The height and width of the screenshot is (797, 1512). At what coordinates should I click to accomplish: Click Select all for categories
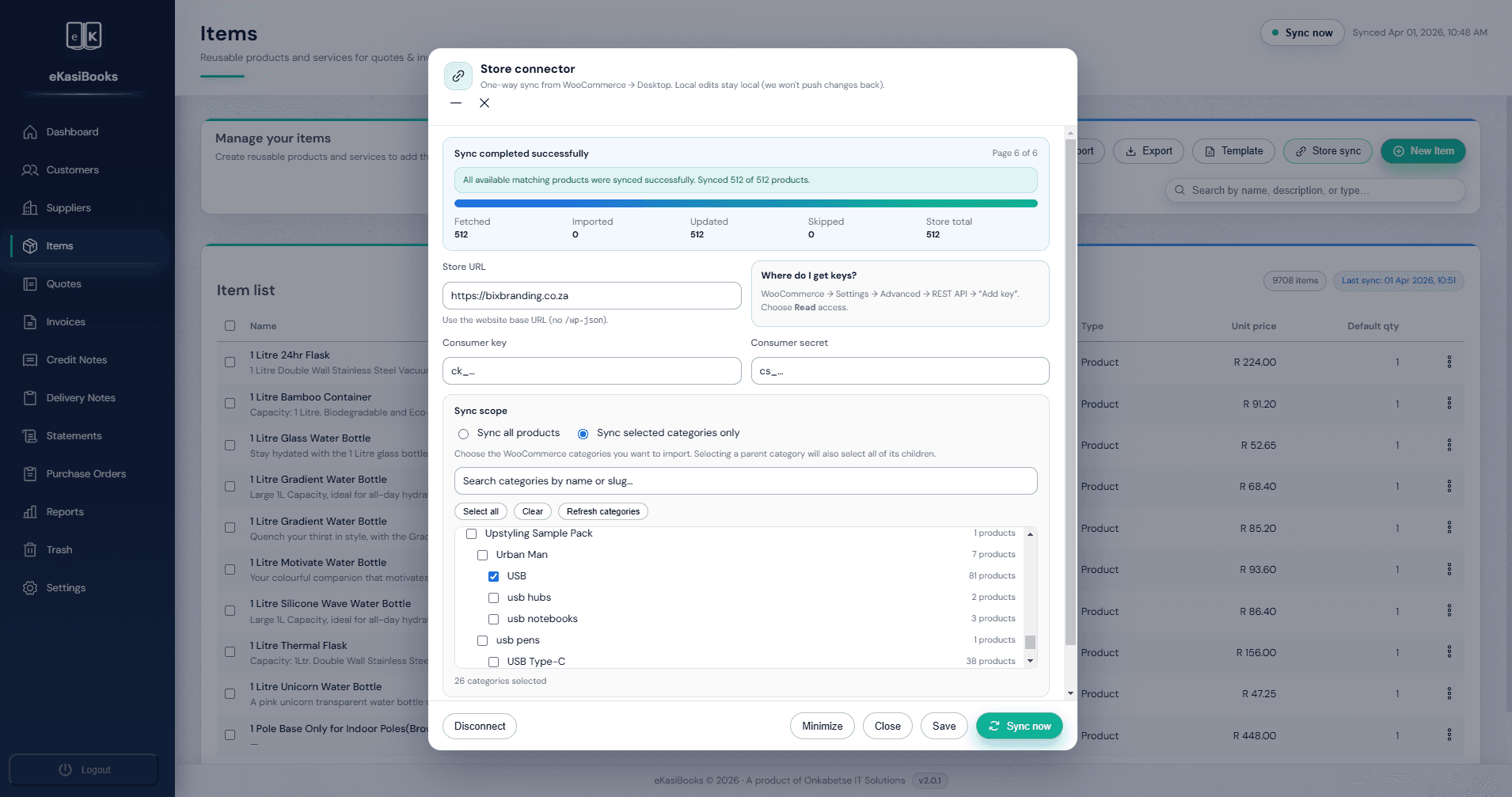[x=481, y=511]
